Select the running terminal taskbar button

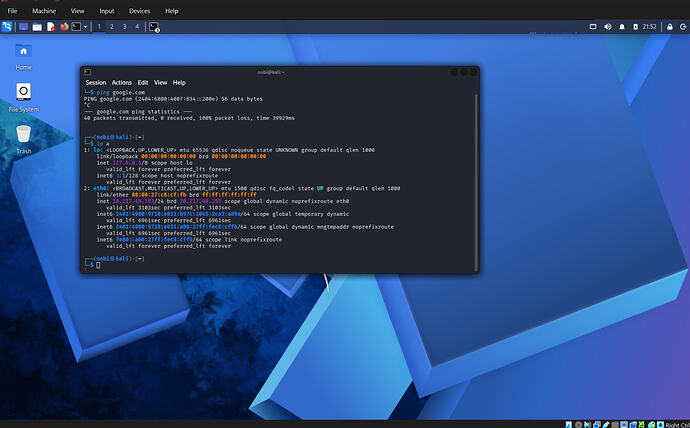pos(154,27)
